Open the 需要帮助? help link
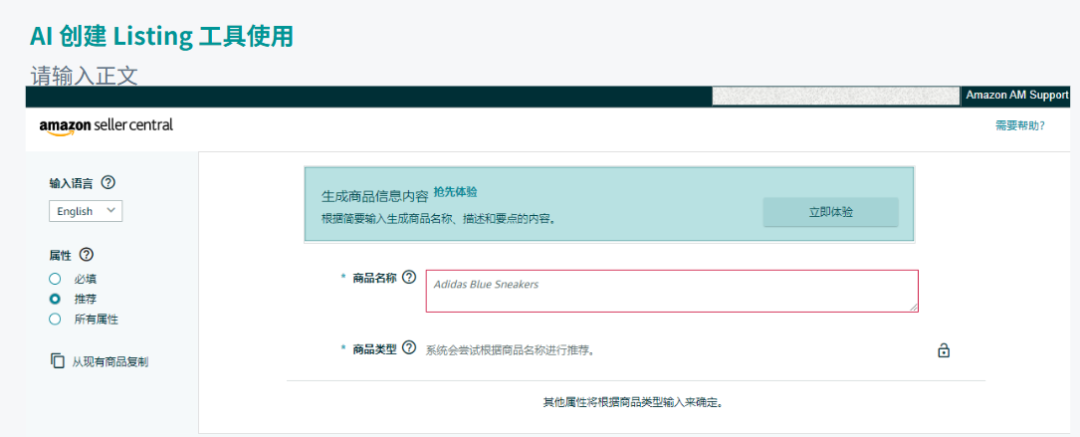 tap(1019, 126)
